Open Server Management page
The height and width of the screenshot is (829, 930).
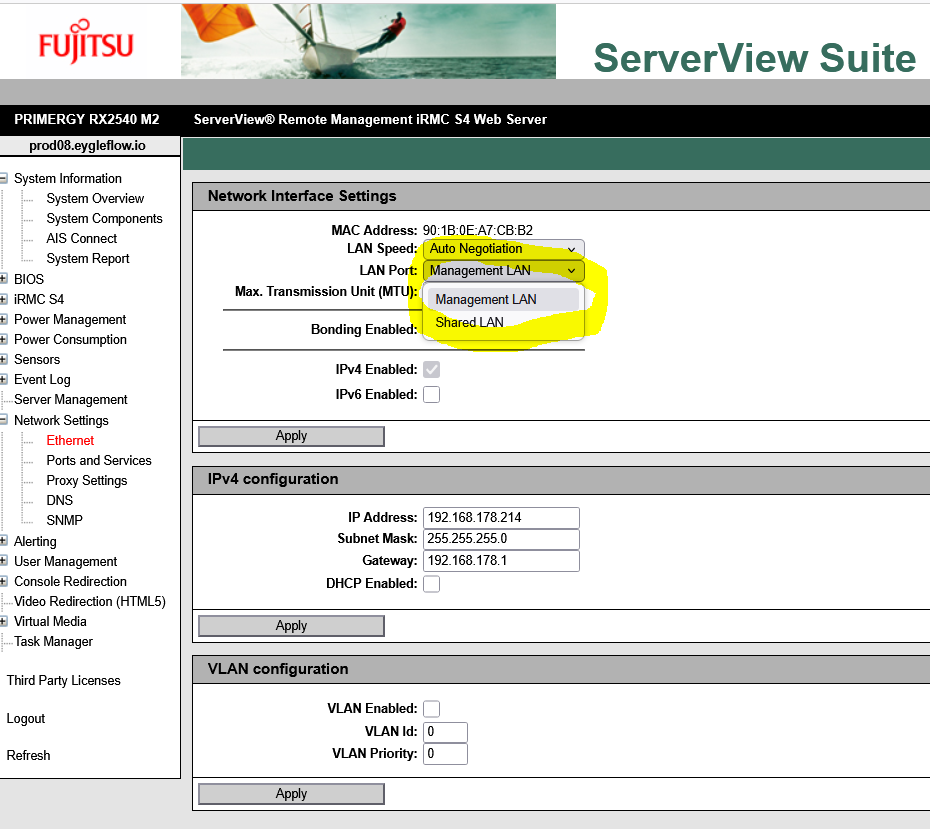pos(71,400)
